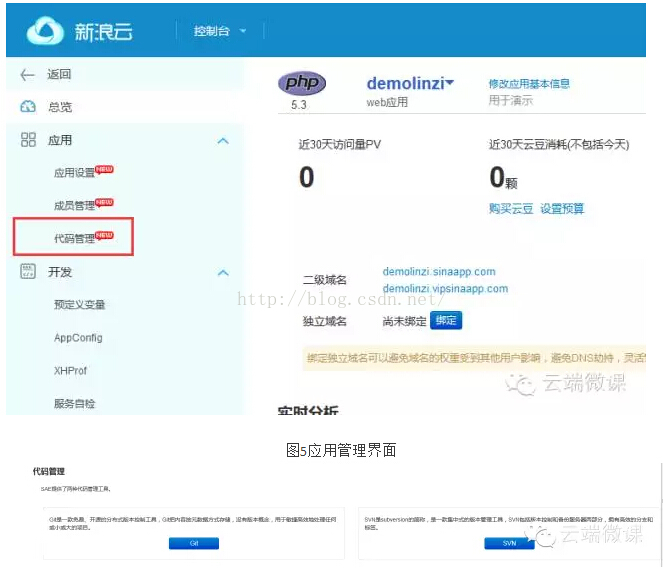665x576 pixels.
Task: Click the 尚未绑定 status text
Action: click(404, 321)
